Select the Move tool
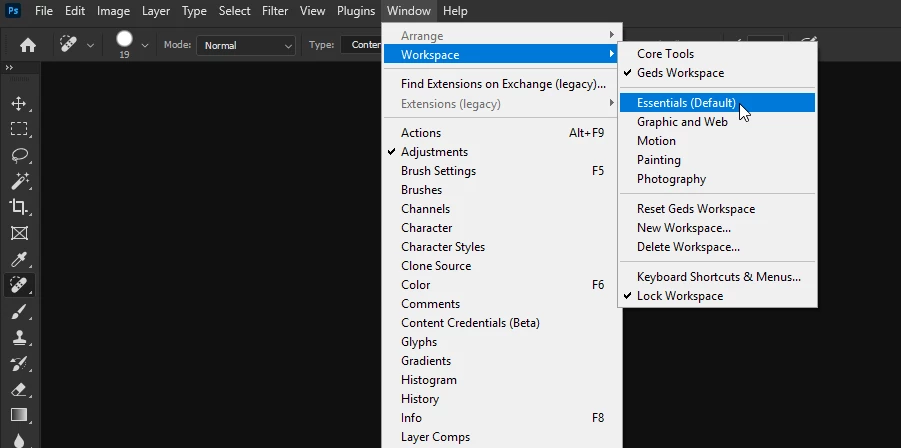The image size is (901, 448). point(19,103)
